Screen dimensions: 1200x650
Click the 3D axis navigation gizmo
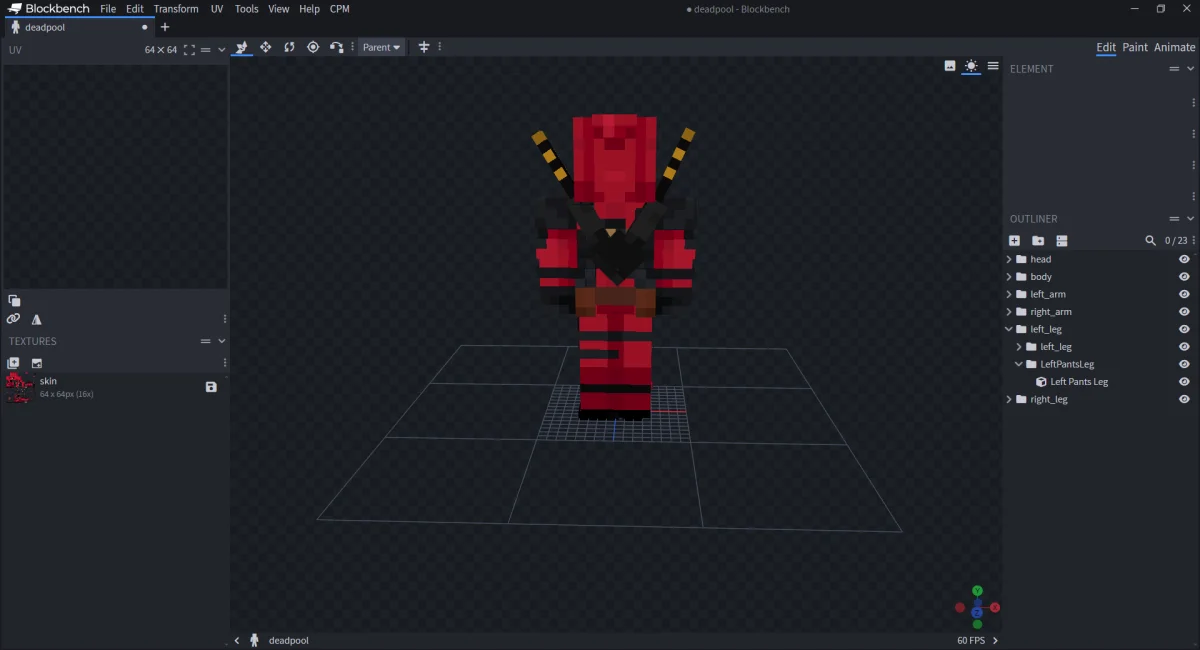pos(977,607)
